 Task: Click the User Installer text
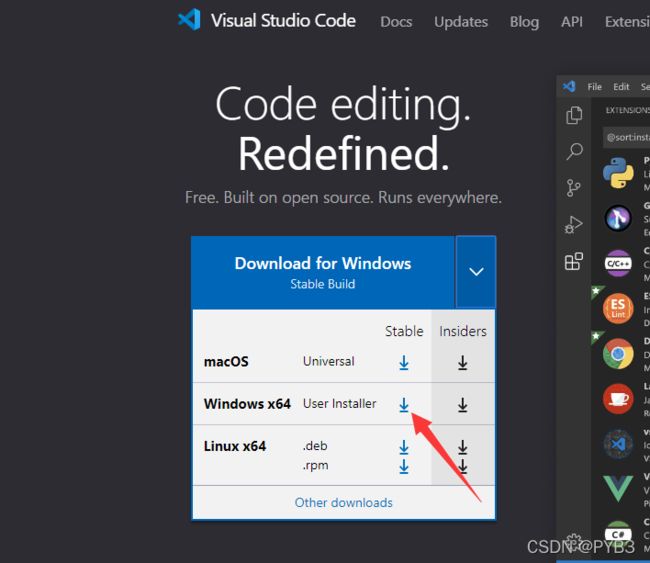(x=340, y=403)
